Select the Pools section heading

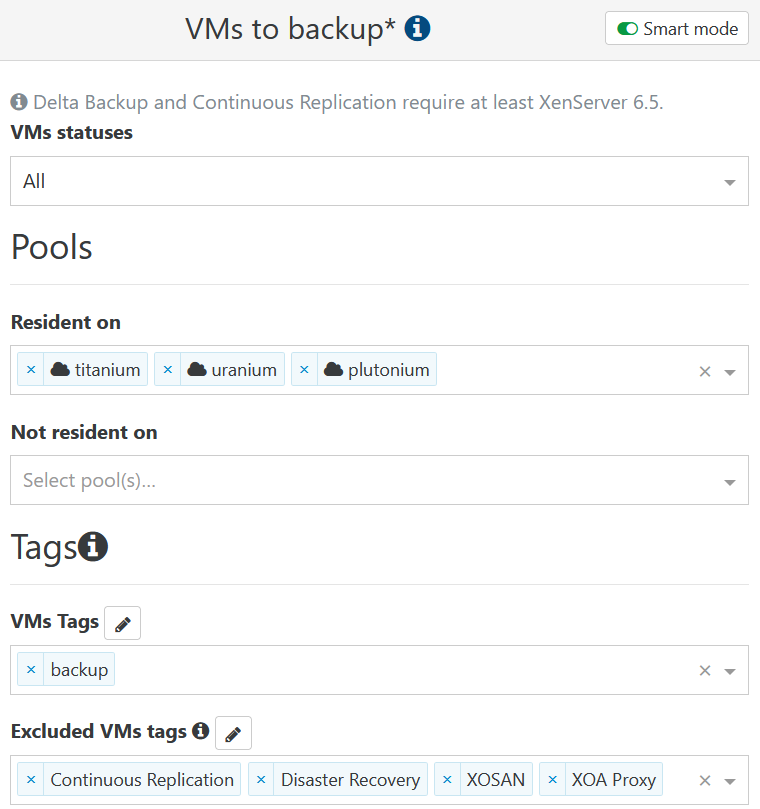click(x=51, y=246)
